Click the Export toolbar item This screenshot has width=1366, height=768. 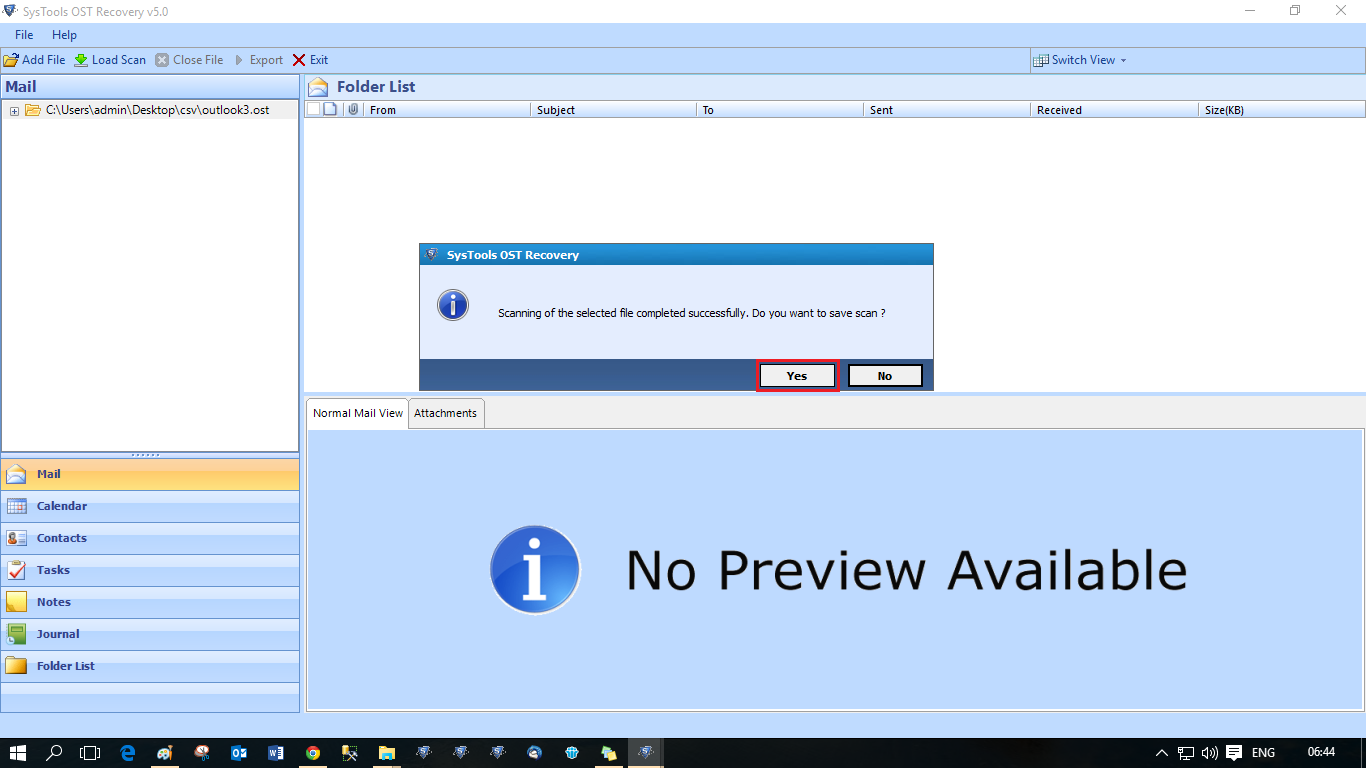258,60
